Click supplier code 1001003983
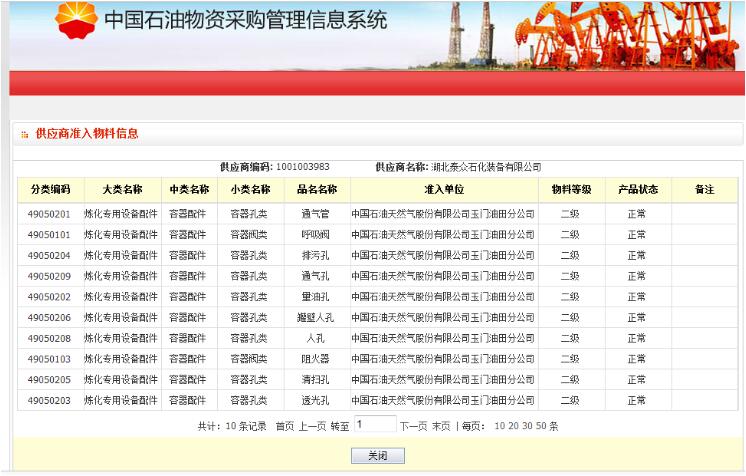The image size is (746, 476). [x=303, y=167]
